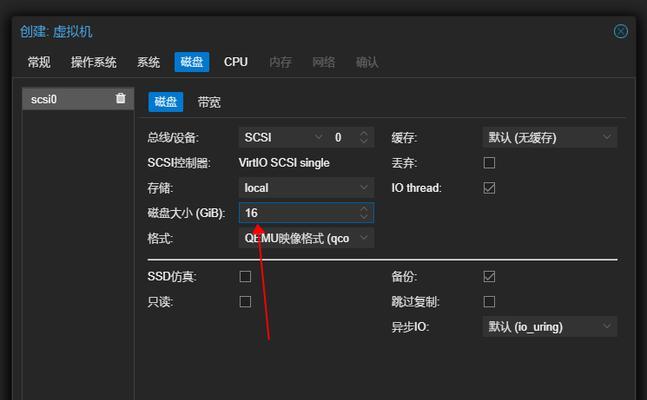This screenshot has width=647, height=400.
Task: Open the 格式 QEMU image format dropdown
Action: pyautogui.click(x=306, y=238)
